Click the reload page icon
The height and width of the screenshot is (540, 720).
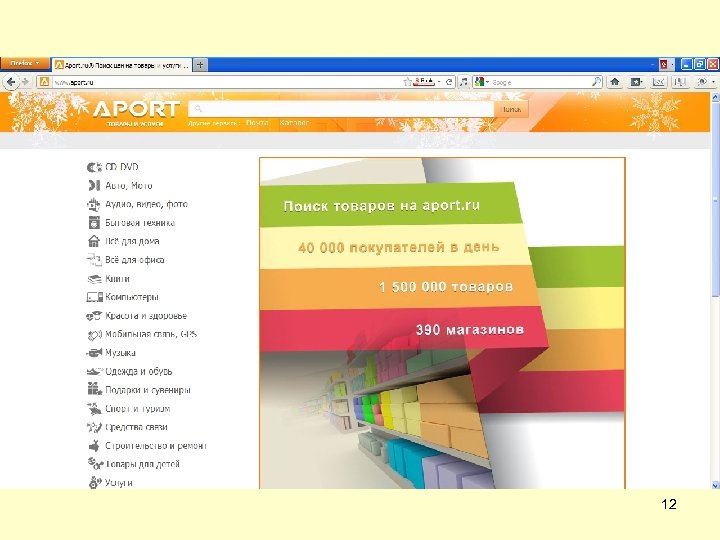pyautogui.click(x=449, y=82)
